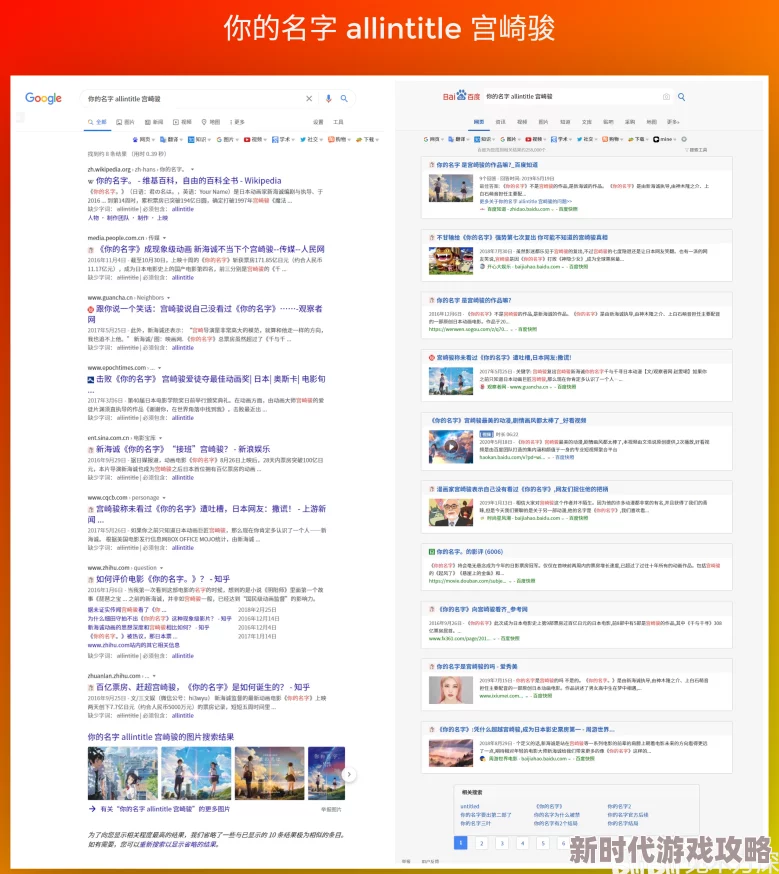Open 学术 dropdown in Baidu pane toolbar
The width and height of the screenshot is (779, 874).
[x=561, y=139]
